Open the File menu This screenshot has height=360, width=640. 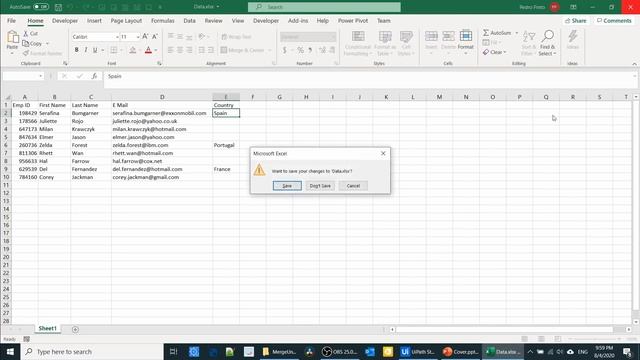pyautogui.click(x=11, y=20)
